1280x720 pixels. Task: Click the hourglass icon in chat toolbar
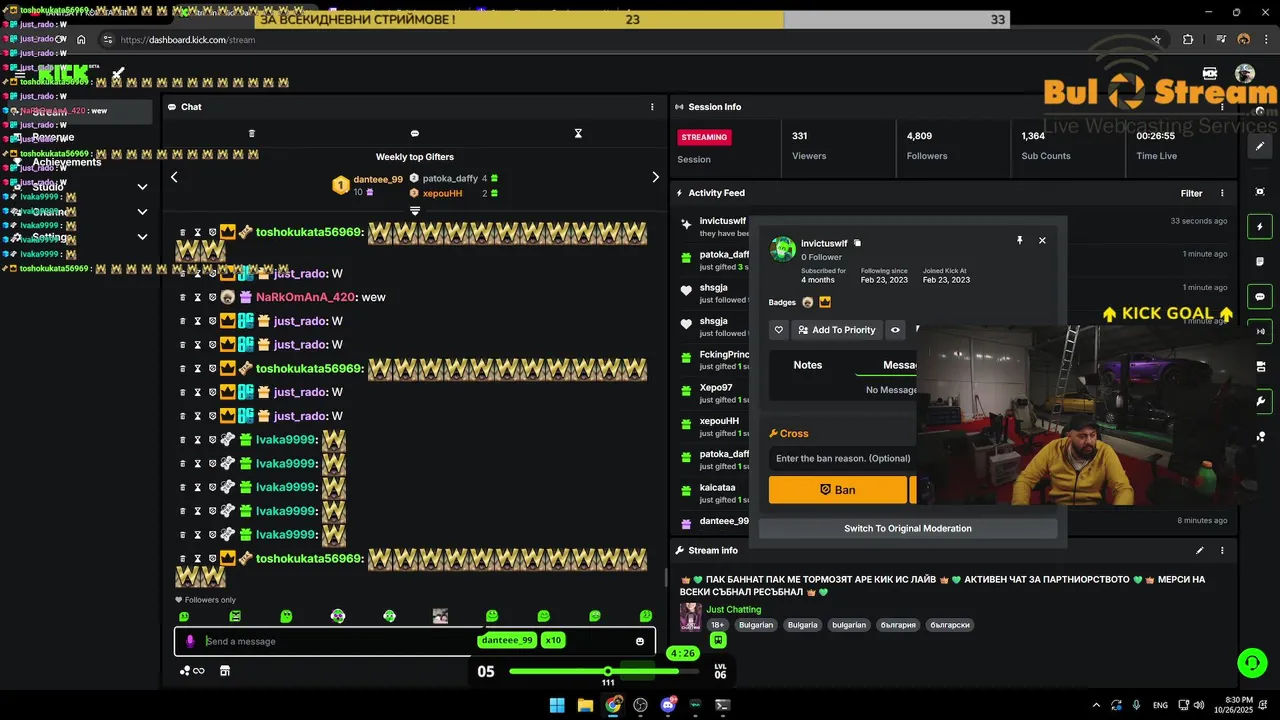pyautogui.click(x=578, y=133)
